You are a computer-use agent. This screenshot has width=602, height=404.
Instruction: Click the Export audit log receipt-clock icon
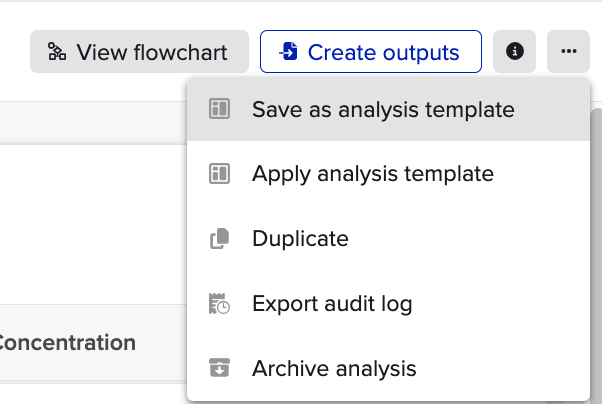tap(220, 303)
